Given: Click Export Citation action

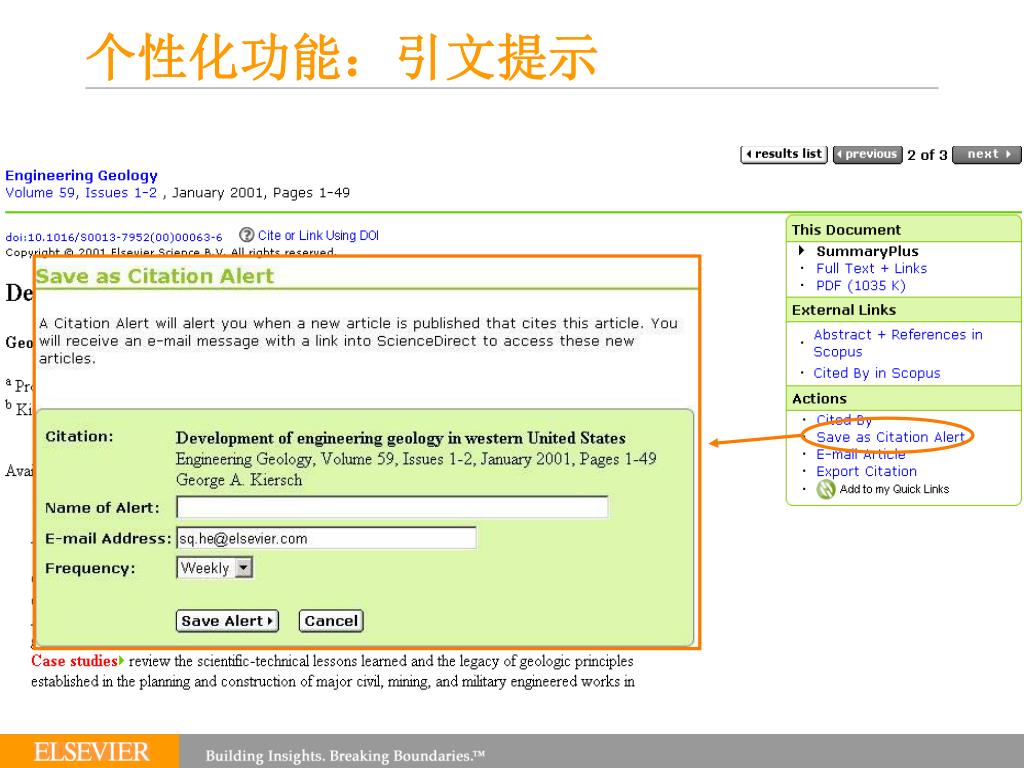Looking at the screenshot, I should (x=866, y=472).
